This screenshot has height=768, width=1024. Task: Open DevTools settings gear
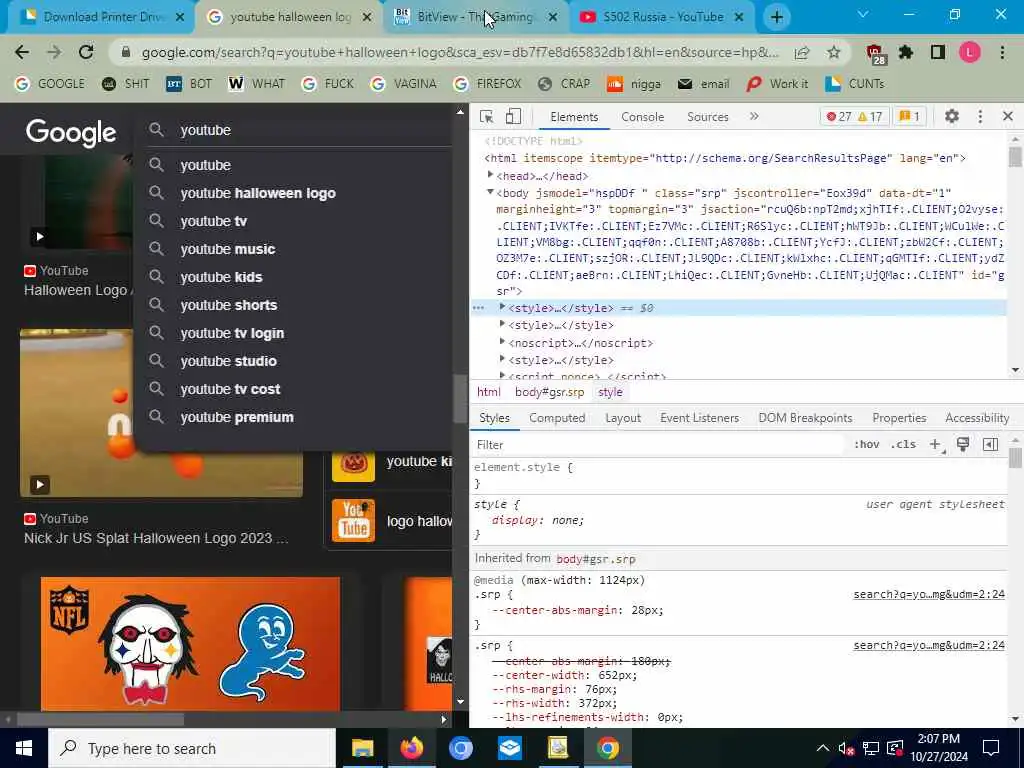pyautogui.click(x=952, y=116)
